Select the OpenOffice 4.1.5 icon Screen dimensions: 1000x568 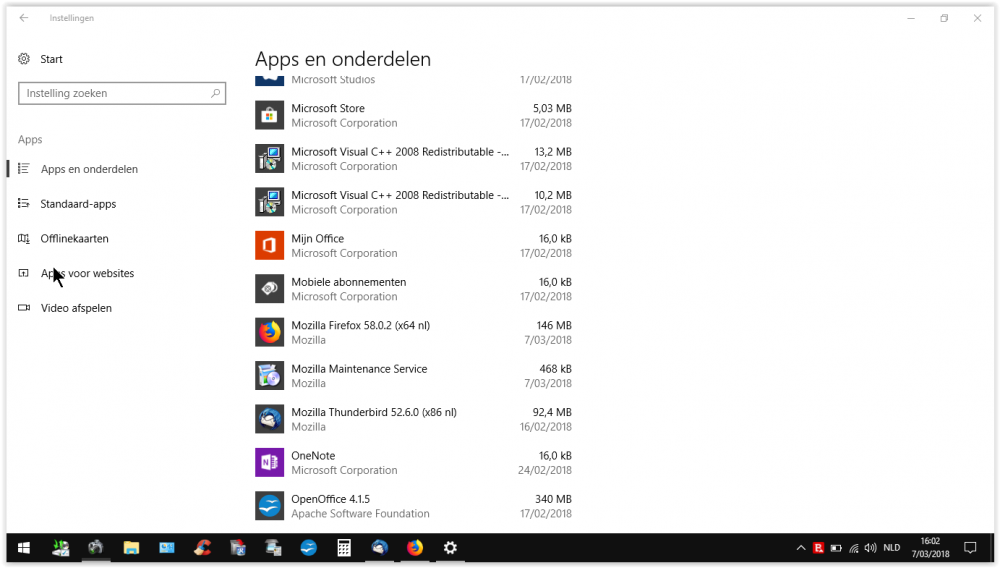[269, 506]
